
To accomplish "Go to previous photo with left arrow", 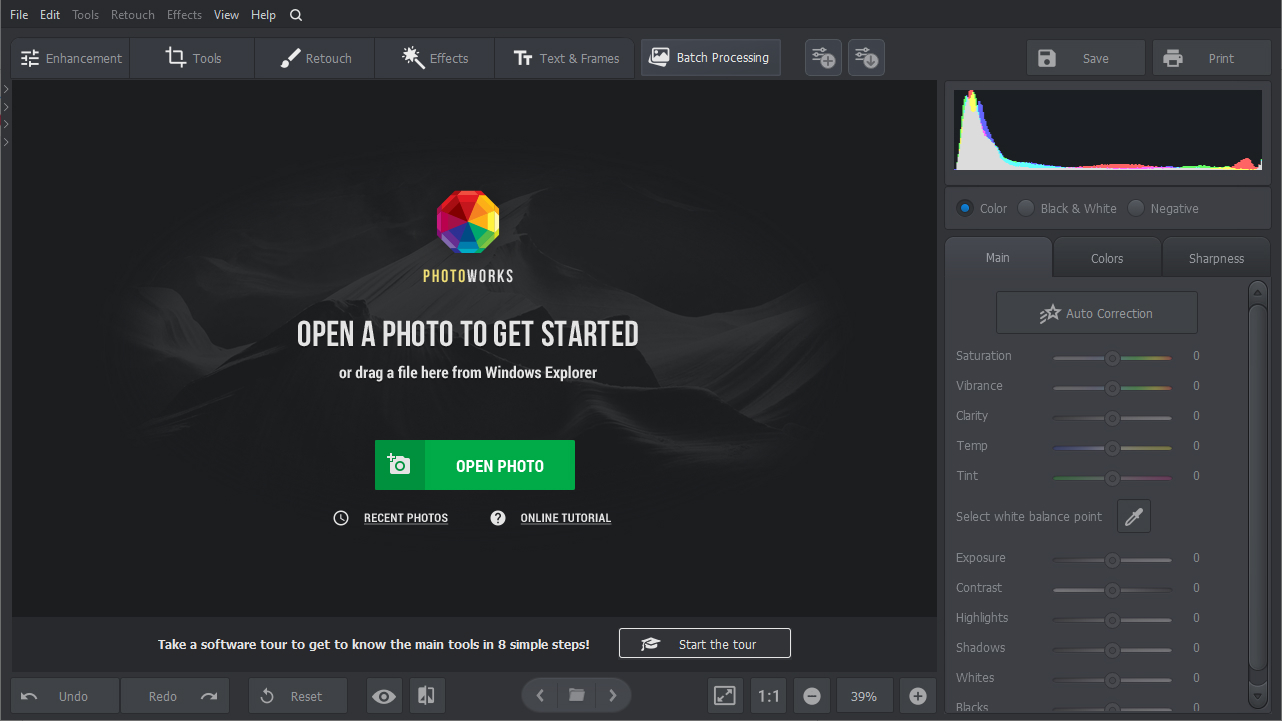I will click(x=540, y=696).
